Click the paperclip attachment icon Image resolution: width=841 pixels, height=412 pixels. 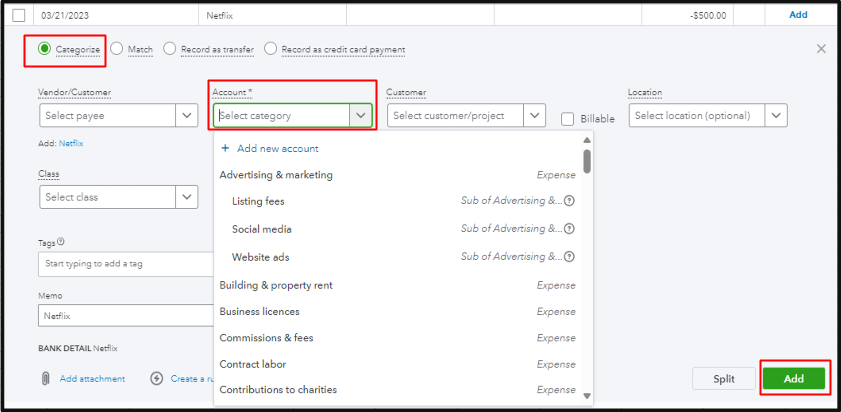pos(45,379)
